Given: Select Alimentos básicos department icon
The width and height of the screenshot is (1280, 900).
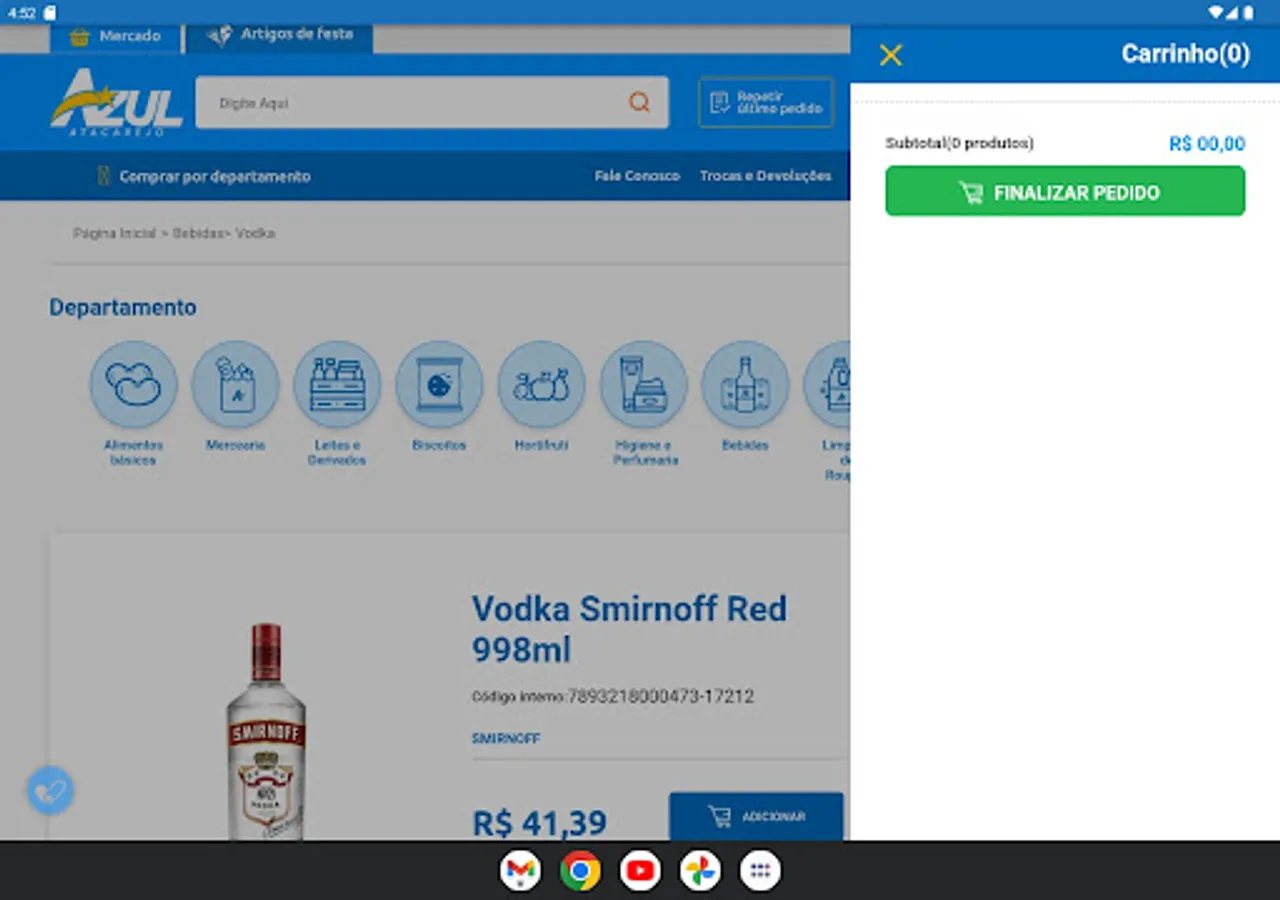Looking at the screenshot, I should (134, 385).
